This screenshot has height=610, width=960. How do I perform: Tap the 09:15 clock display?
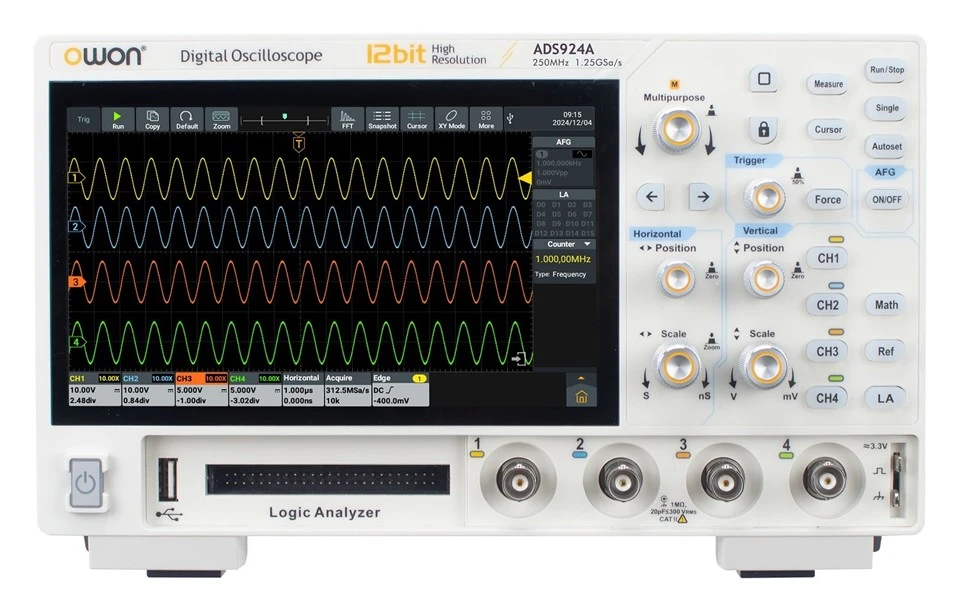coord(572,115)
